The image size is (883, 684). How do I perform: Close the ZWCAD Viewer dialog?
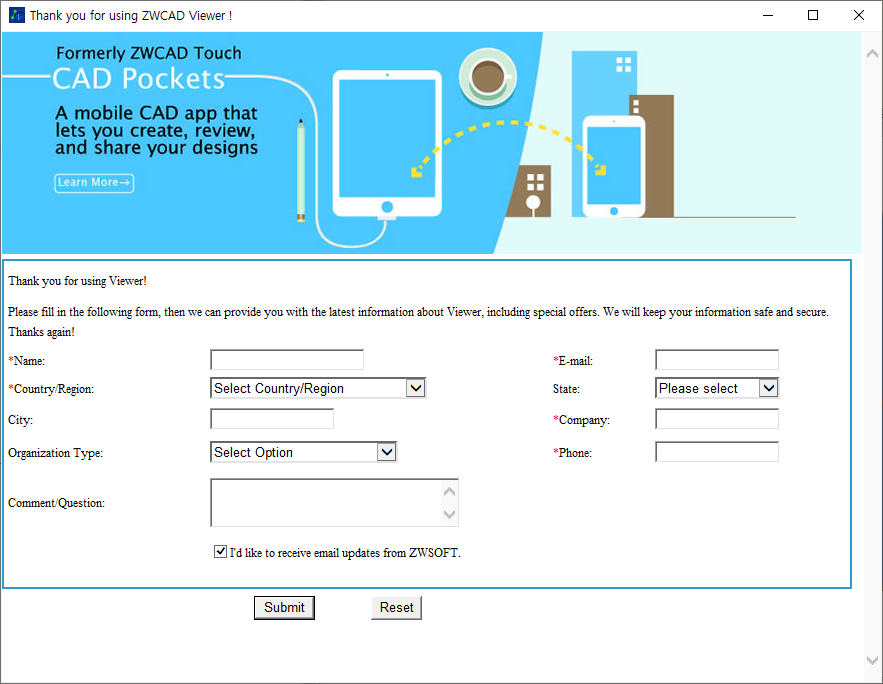859,15
